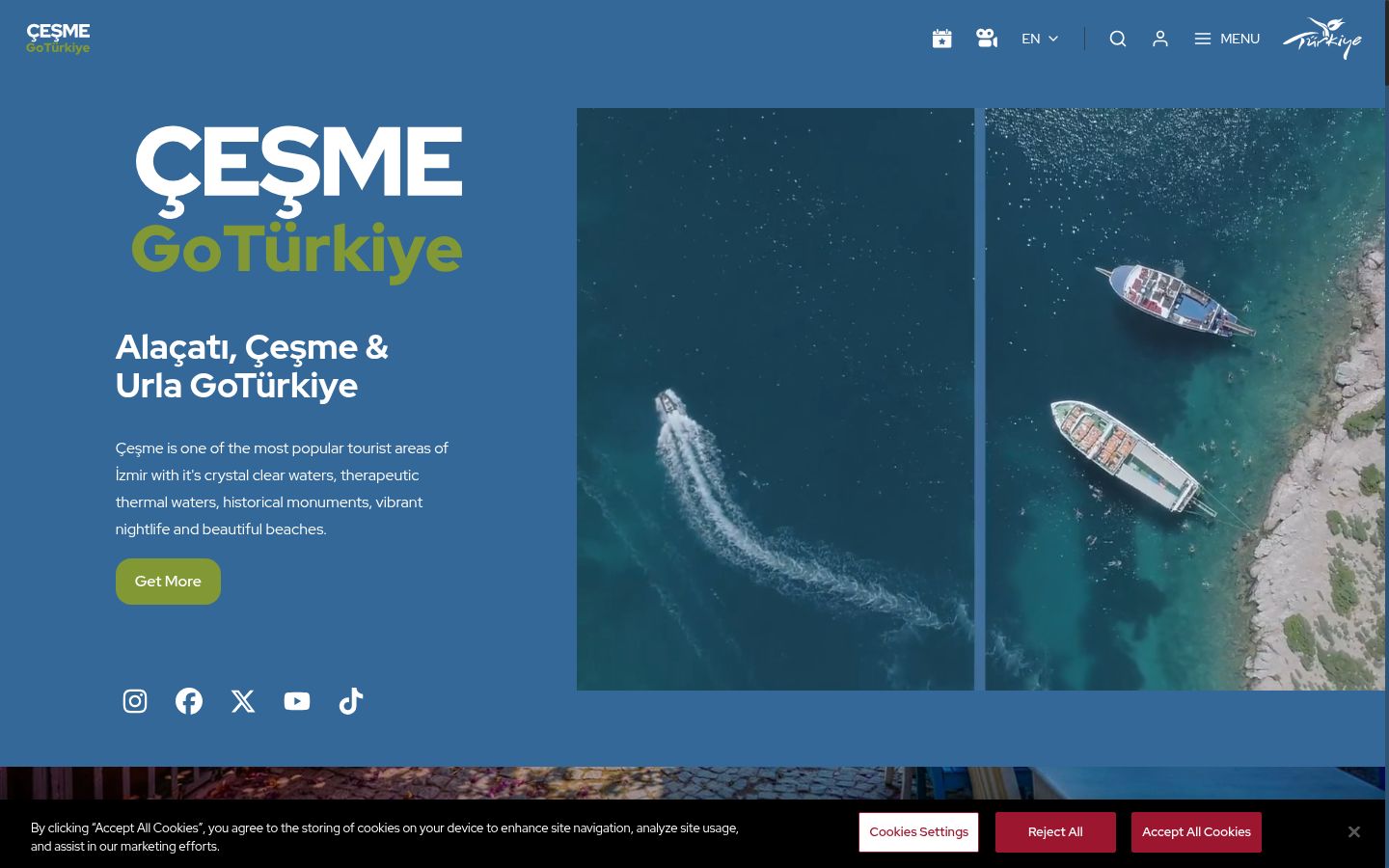Click the small Çeşme GoTürkiye header logo
The width and height of the screenshot is (1389, 868).
[58, 39]
